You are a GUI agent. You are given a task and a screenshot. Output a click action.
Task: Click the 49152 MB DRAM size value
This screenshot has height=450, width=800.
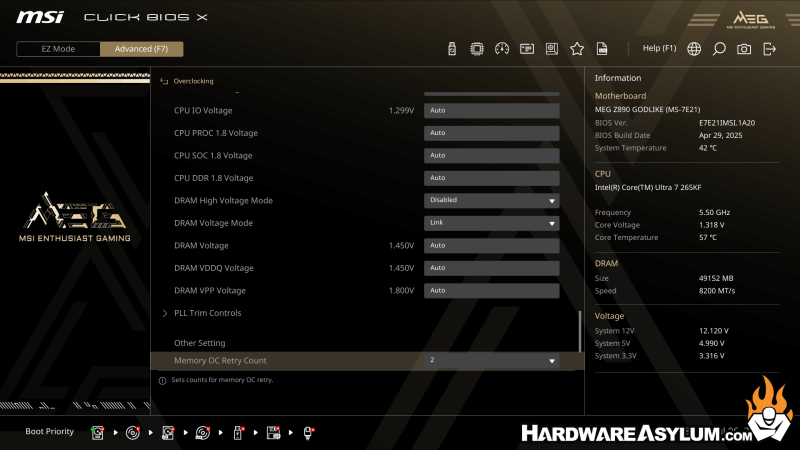point(716,279)
